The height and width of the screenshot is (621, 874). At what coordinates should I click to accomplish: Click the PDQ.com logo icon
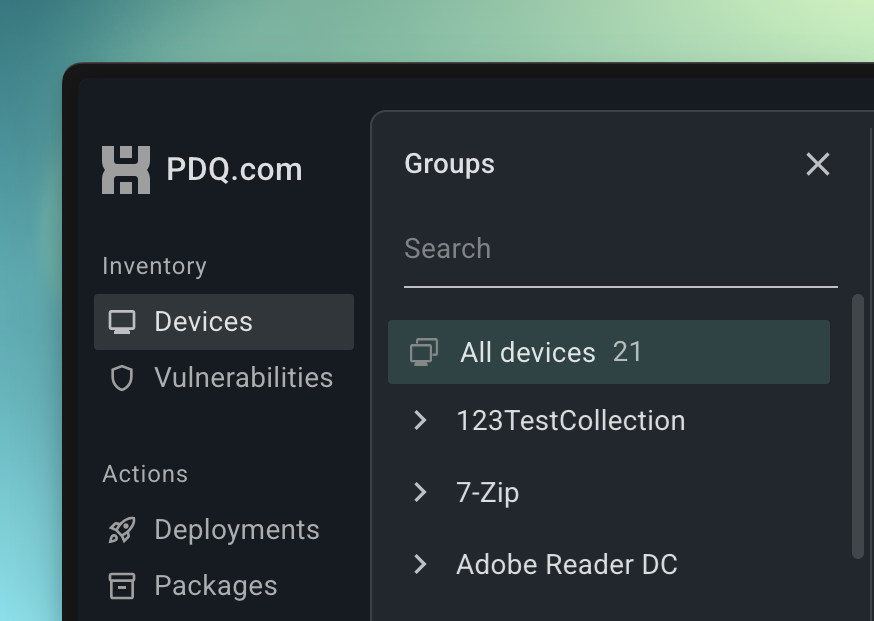[126, 170]
